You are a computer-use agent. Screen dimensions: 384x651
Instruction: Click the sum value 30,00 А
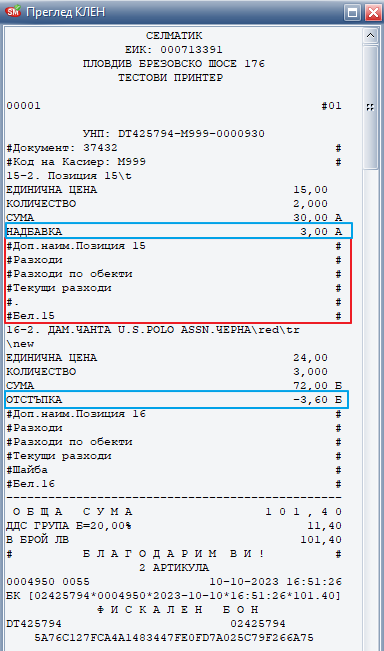point(318,218)
